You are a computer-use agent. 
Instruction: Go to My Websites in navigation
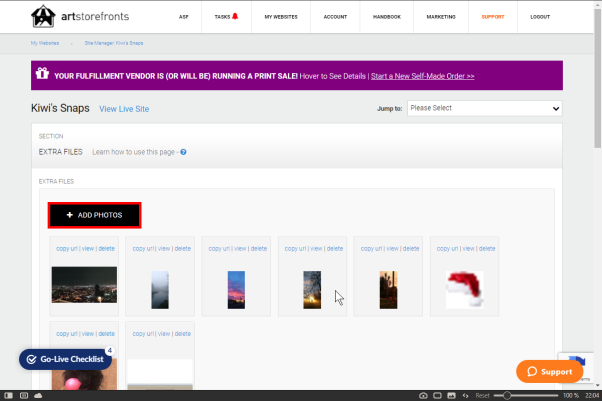click(x=281, y=17)
